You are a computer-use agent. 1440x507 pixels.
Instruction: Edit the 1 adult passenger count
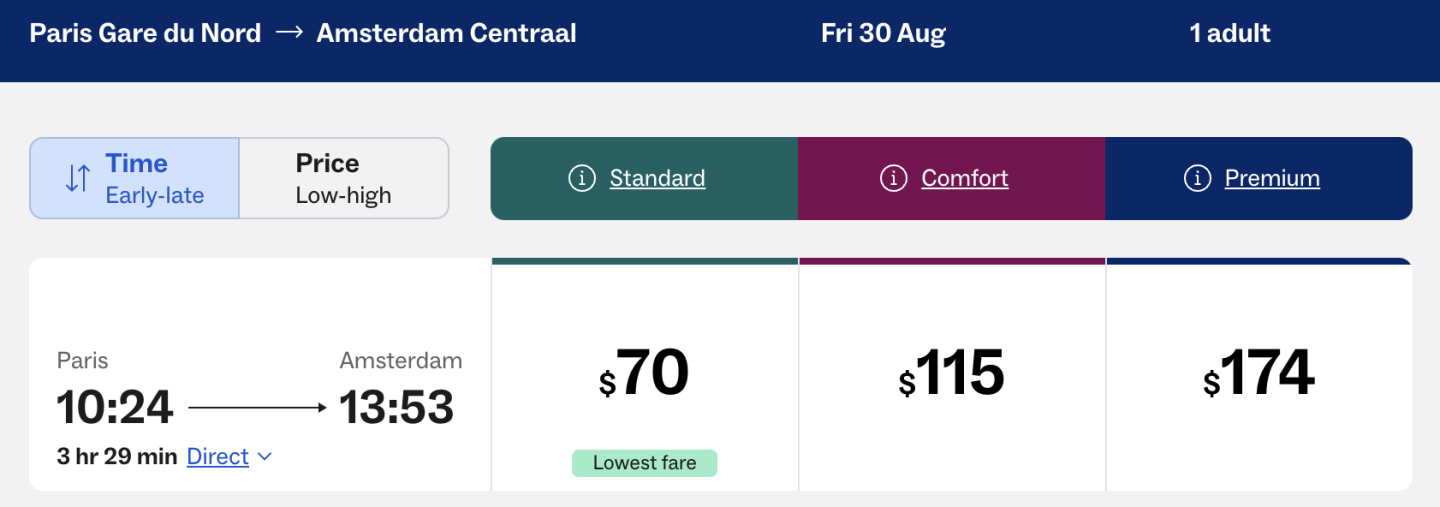(x=1229, y=33)
